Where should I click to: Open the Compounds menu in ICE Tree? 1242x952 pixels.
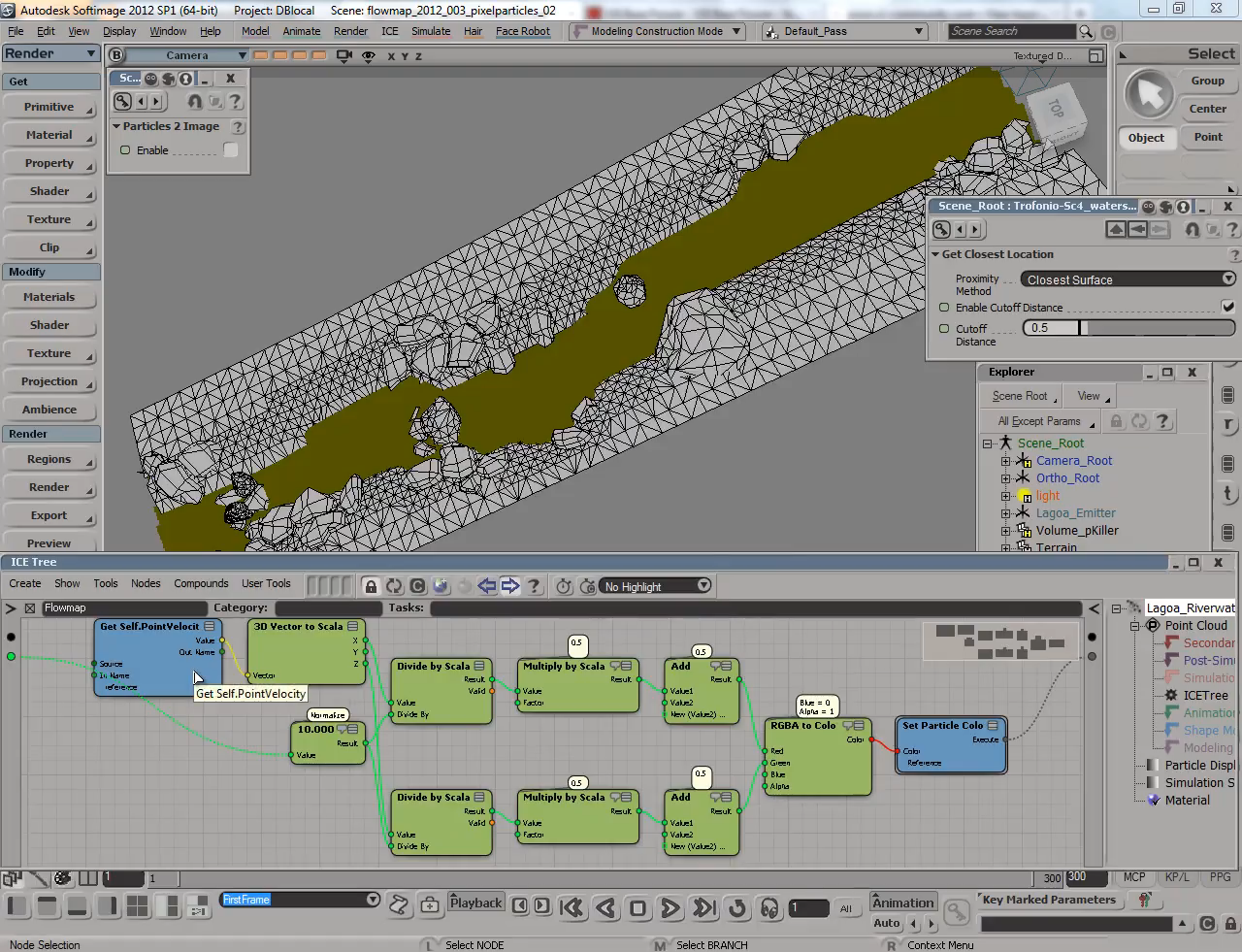point(201,583)
